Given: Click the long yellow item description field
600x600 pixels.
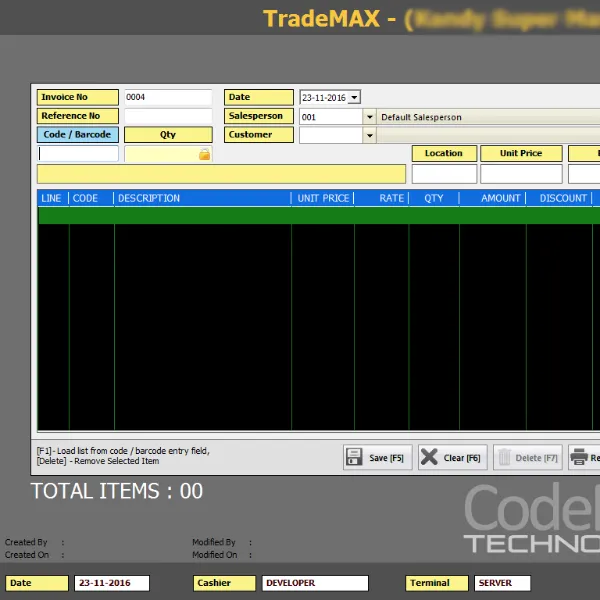Looking at the screenshot, I should click(x=221, y=174).
